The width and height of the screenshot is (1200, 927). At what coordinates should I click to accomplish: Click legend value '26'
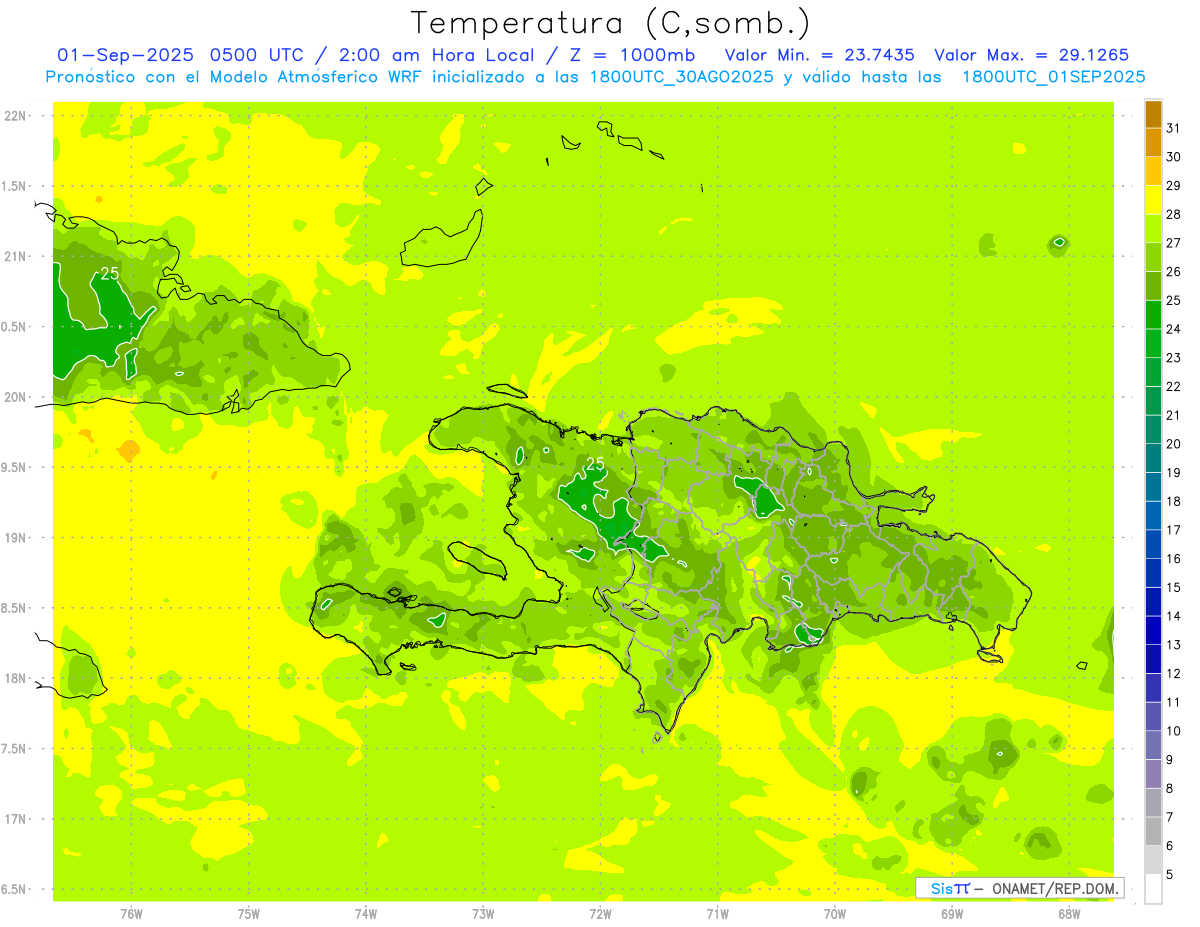1174,272
